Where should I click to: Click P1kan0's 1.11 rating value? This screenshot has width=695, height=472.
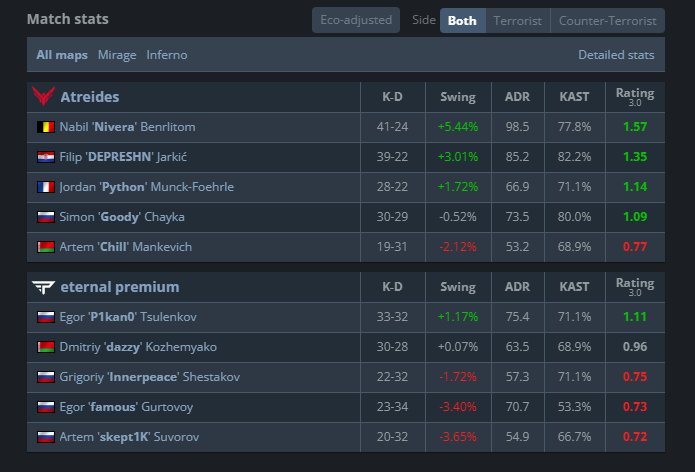(x=635, y=317)
